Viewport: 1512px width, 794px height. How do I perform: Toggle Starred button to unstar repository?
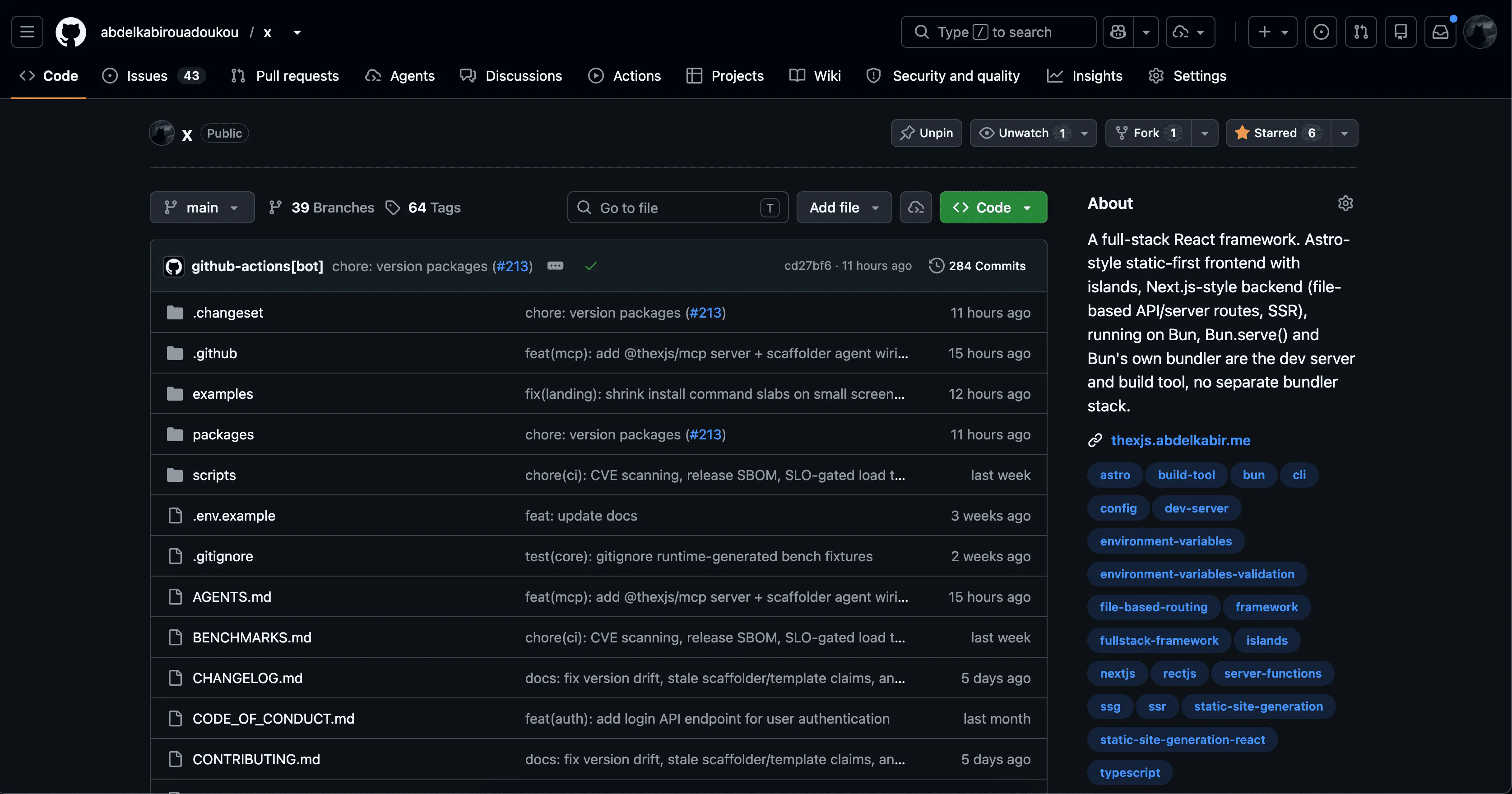[x=1278, y=133]
